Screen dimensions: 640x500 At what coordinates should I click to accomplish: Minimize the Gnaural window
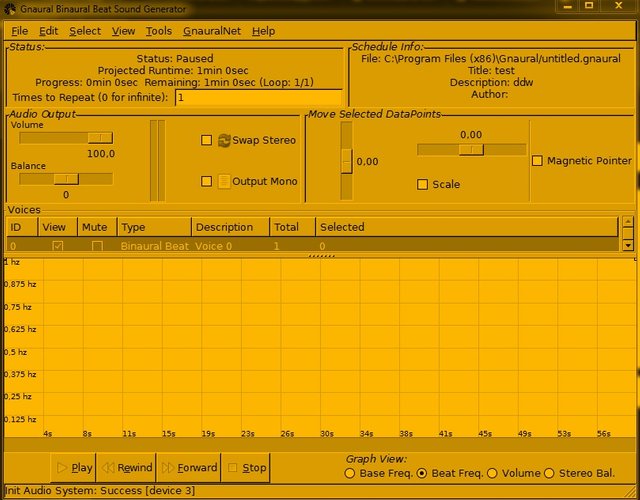click(567, 6)
